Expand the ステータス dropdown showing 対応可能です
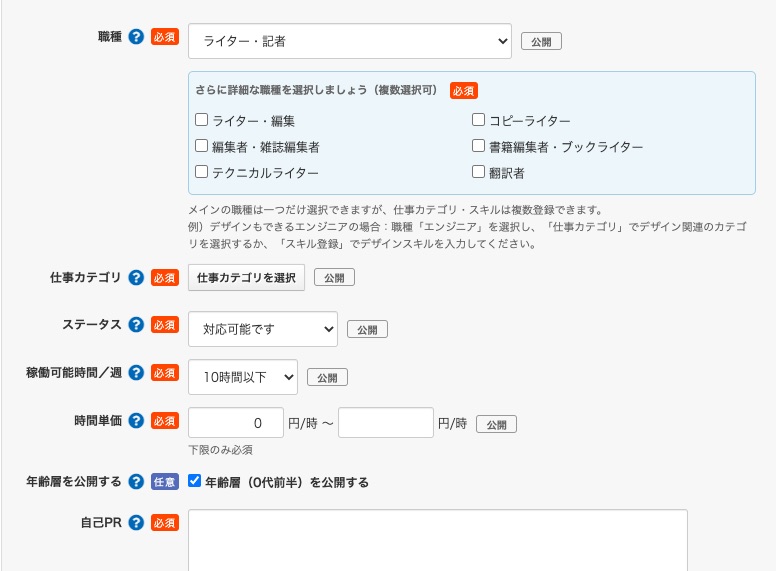Viewport: 776px width, 571px height. pos(262,328)
